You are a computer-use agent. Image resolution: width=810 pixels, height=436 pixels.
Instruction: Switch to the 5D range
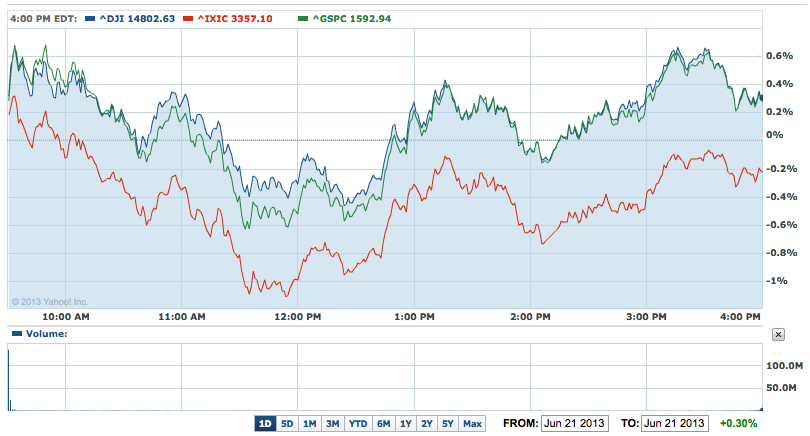pyautogui.click(x=287, y=423)
